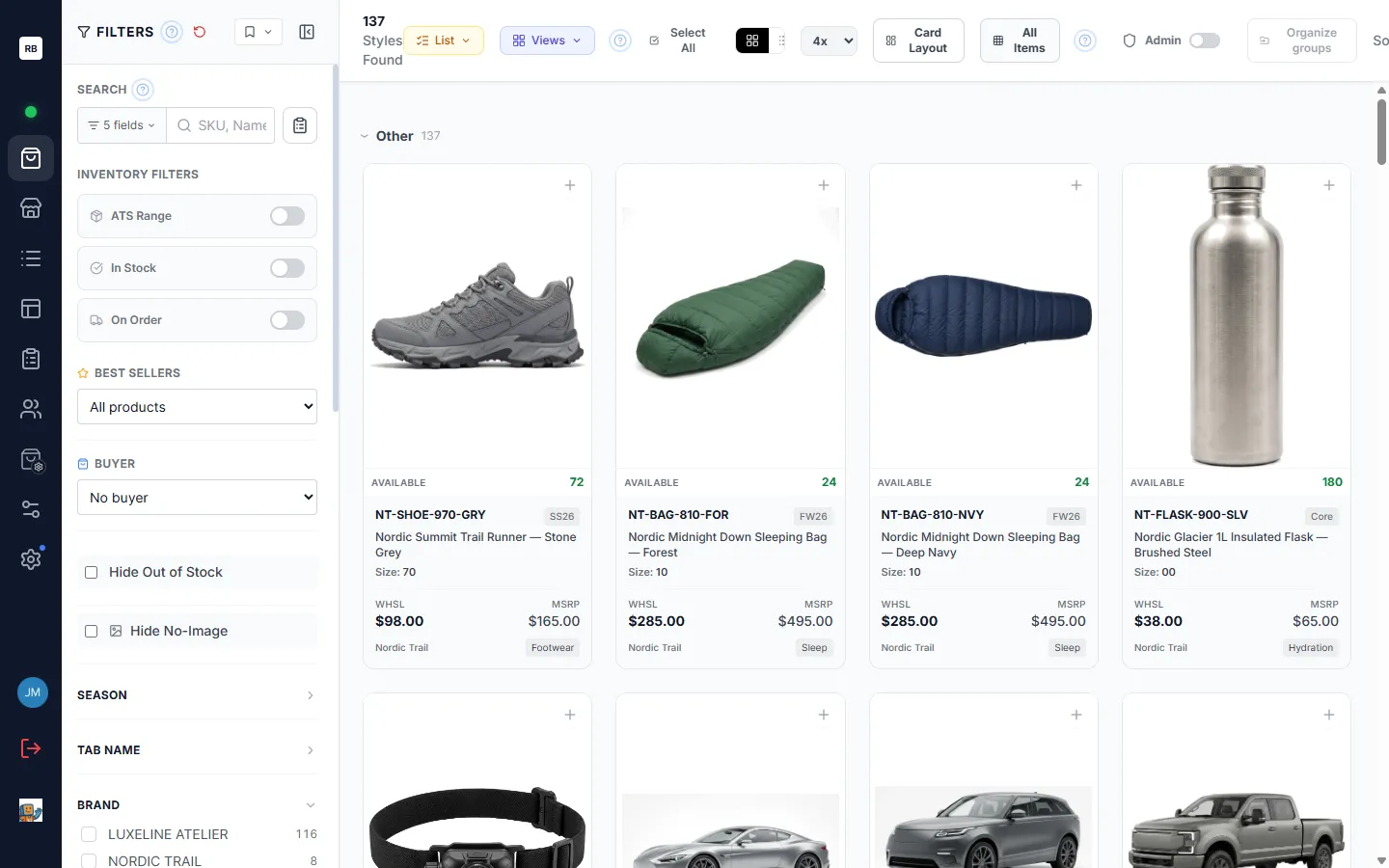Collapse the BRAND filter section
Image resolution: width=1389 pixels, height=868 pixels.
click(197, 805)
